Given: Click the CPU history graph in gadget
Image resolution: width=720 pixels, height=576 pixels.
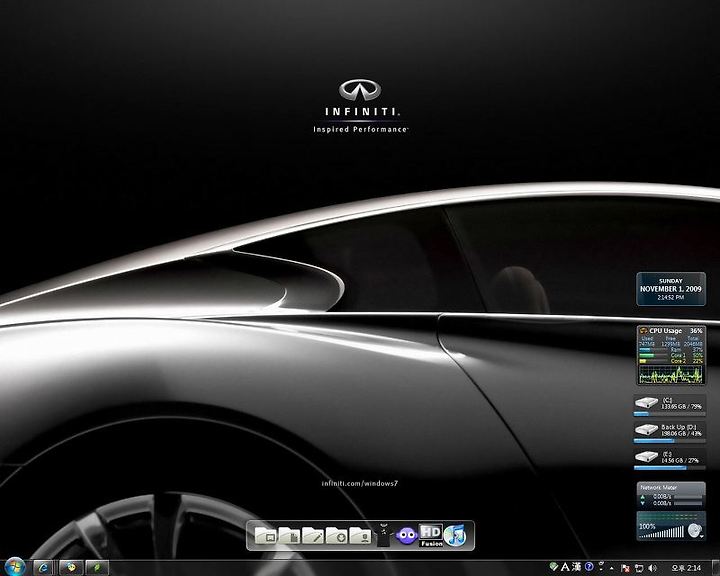Looking at the screenshot, I should [x=671, y=374].
